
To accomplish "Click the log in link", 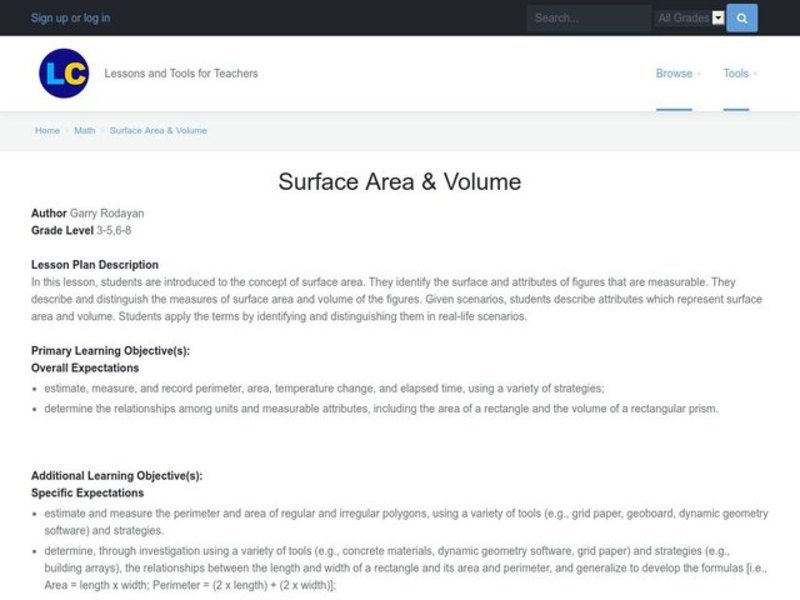I will (x=97, y=17).
